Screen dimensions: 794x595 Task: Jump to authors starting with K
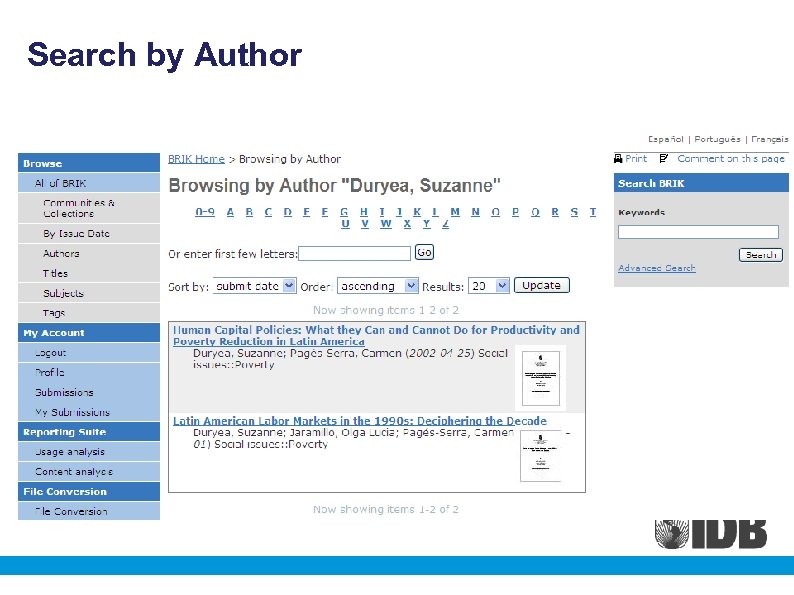coord(417,212)
